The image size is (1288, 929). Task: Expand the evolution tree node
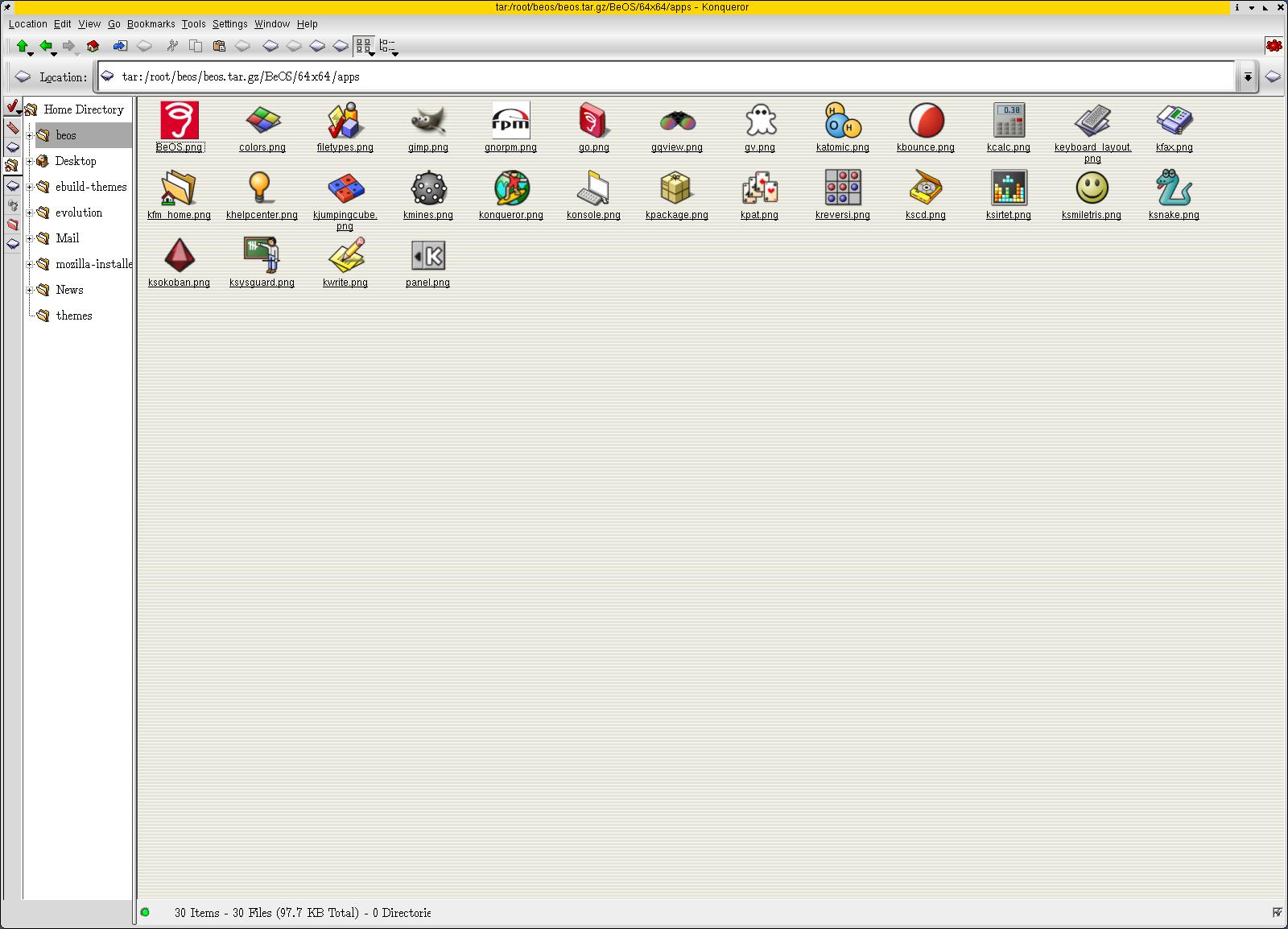(x=30, y=213)
